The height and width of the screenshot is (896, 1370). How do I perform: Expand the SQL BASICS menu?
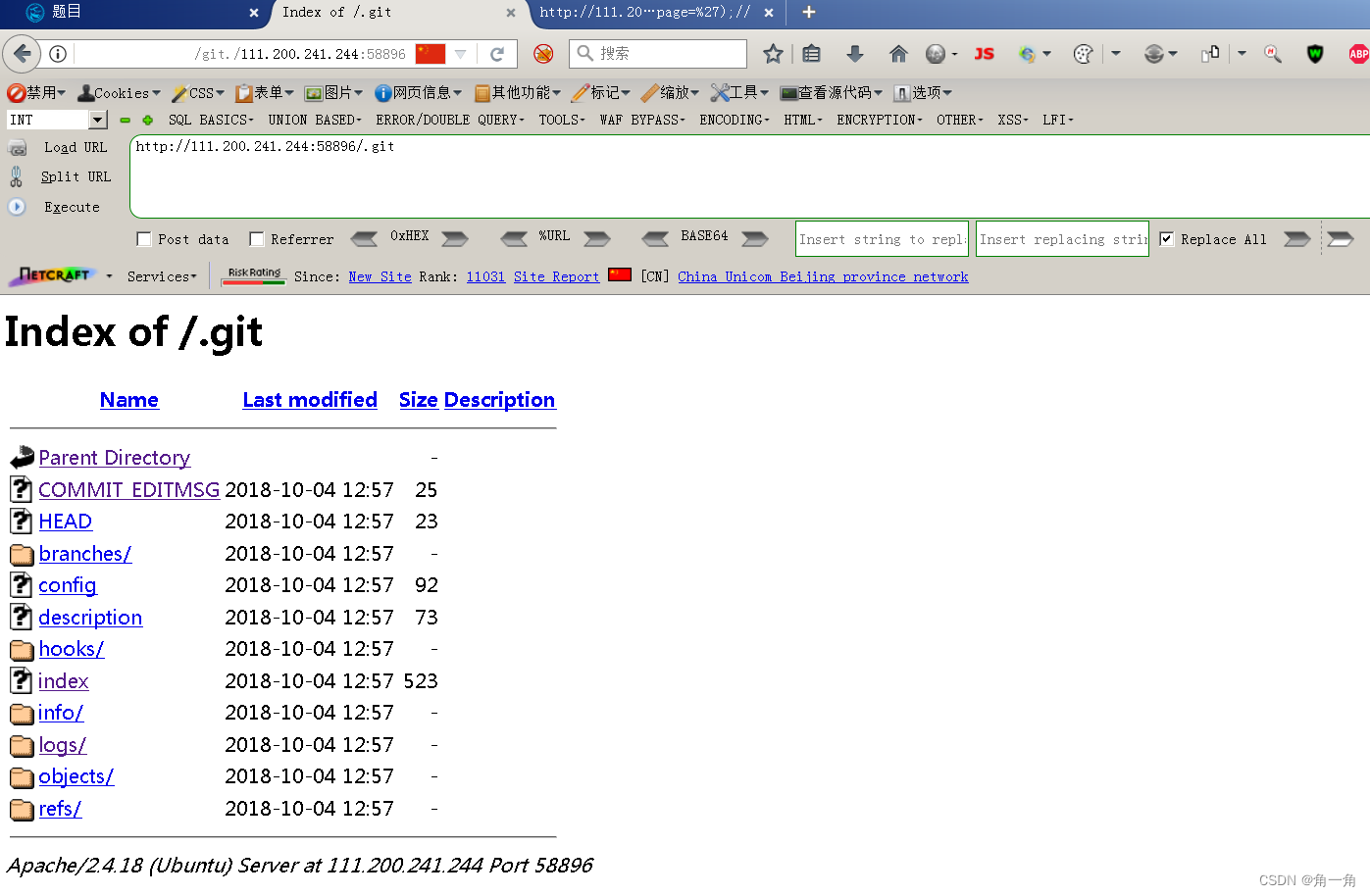tap(211, 120)
